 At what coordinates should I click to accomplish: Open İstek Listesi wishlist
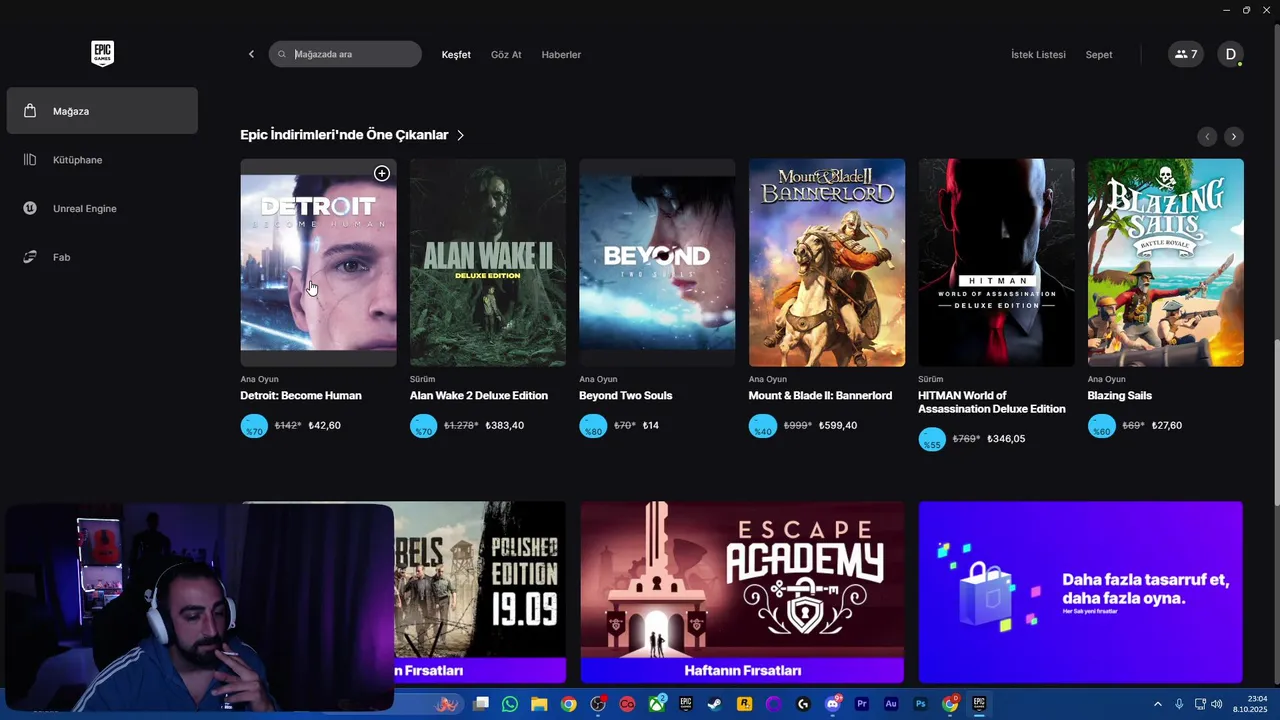pos(1038,55)
